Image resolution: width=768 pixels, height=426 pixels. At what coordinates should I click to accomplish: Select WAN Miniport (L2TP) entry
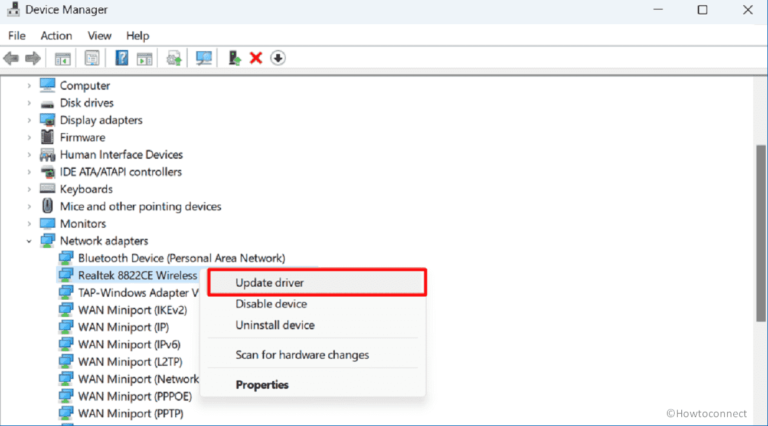click(x=130, y=362)
